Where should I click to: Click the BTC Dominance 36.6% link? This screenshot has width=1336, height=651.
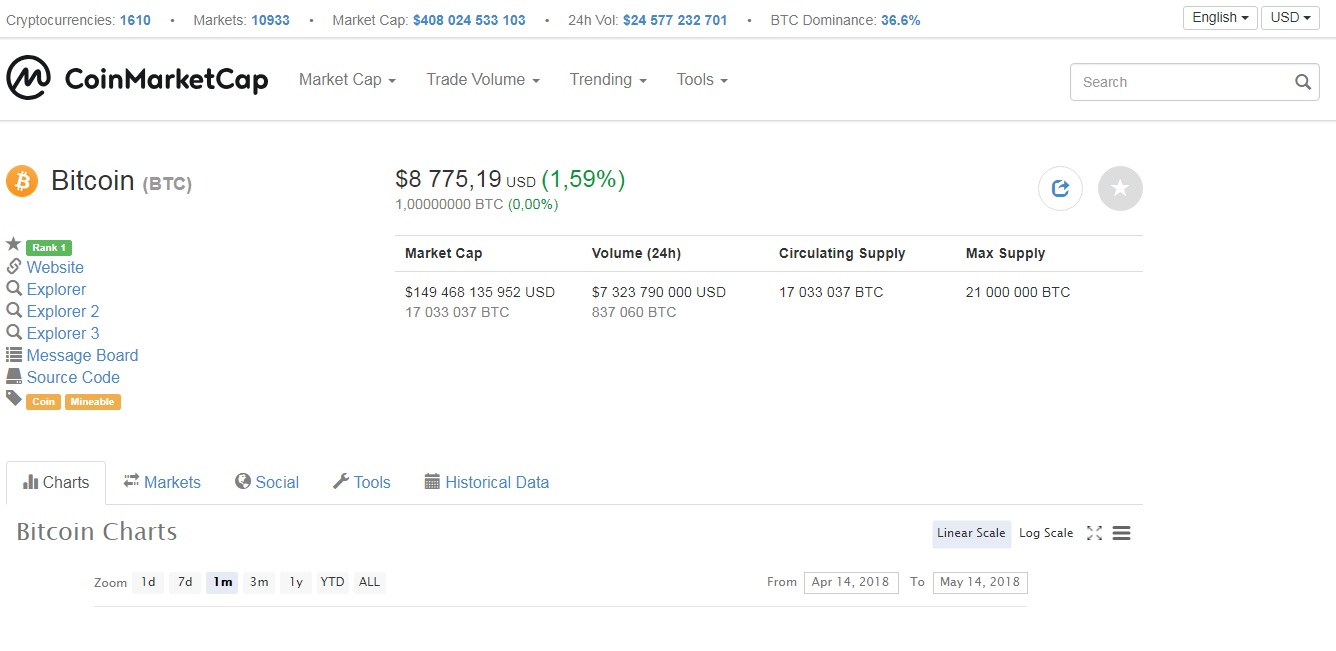click(x=900, y=20)
